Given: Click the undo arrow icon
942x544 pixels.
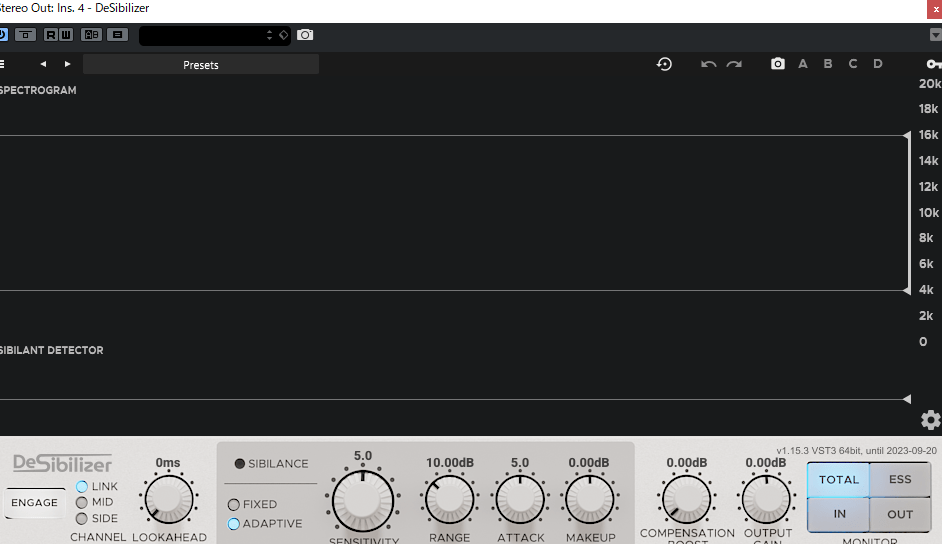Looking at the screenshot, I should coord(708,64).
